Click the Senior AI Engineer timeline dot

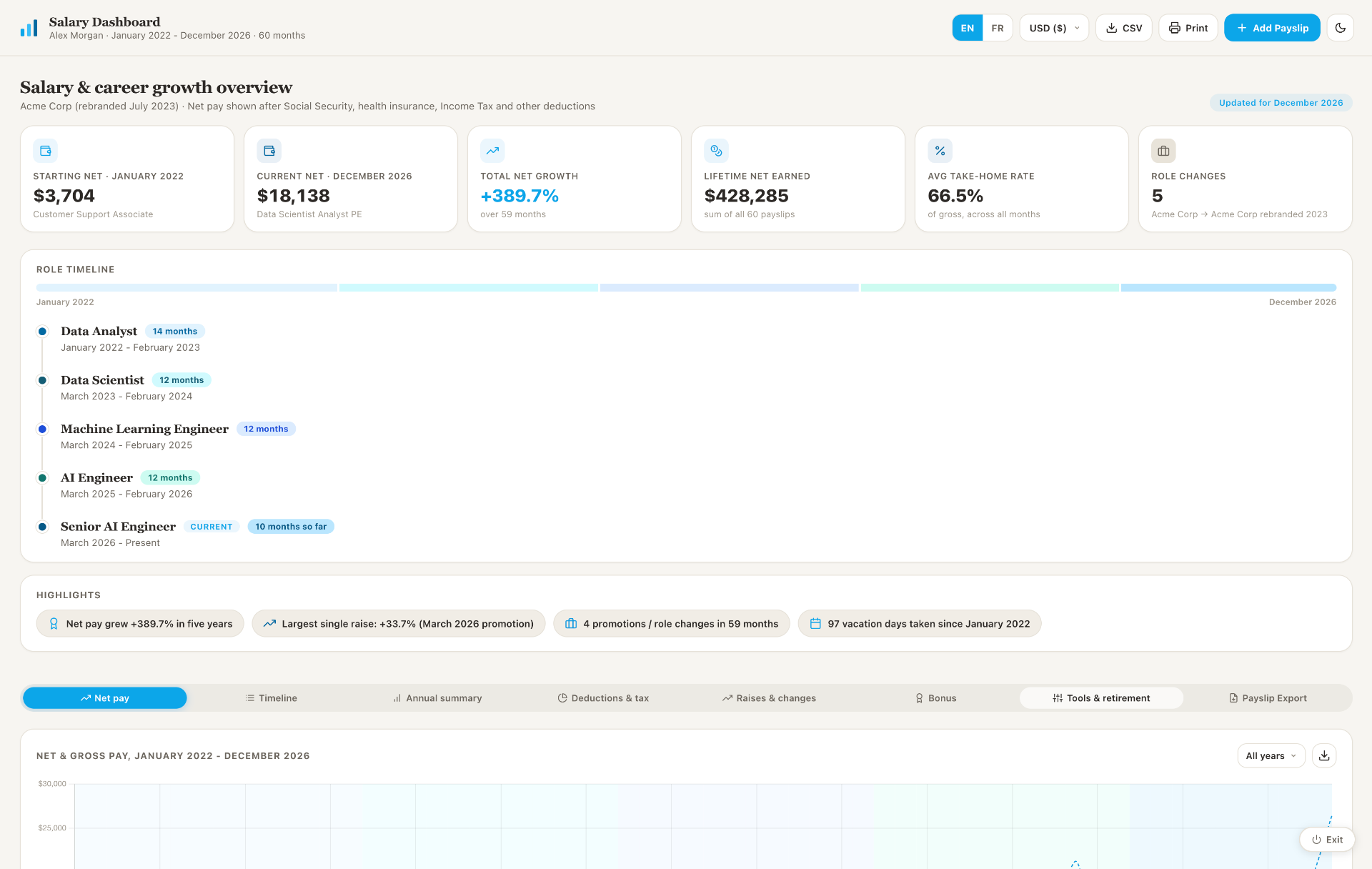coord(42,527)
